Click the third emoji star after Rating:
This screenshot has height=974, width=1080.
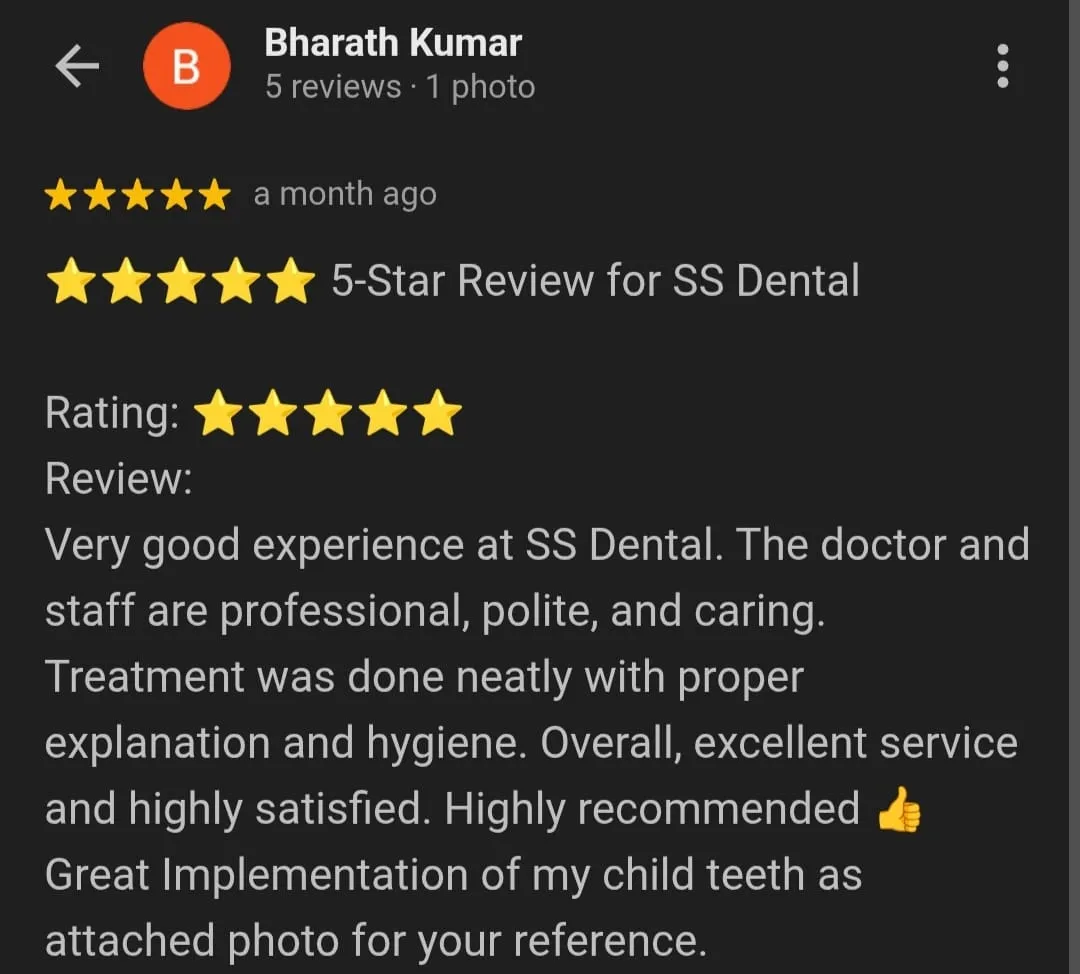pyautogui.click(x=329, y=413)
